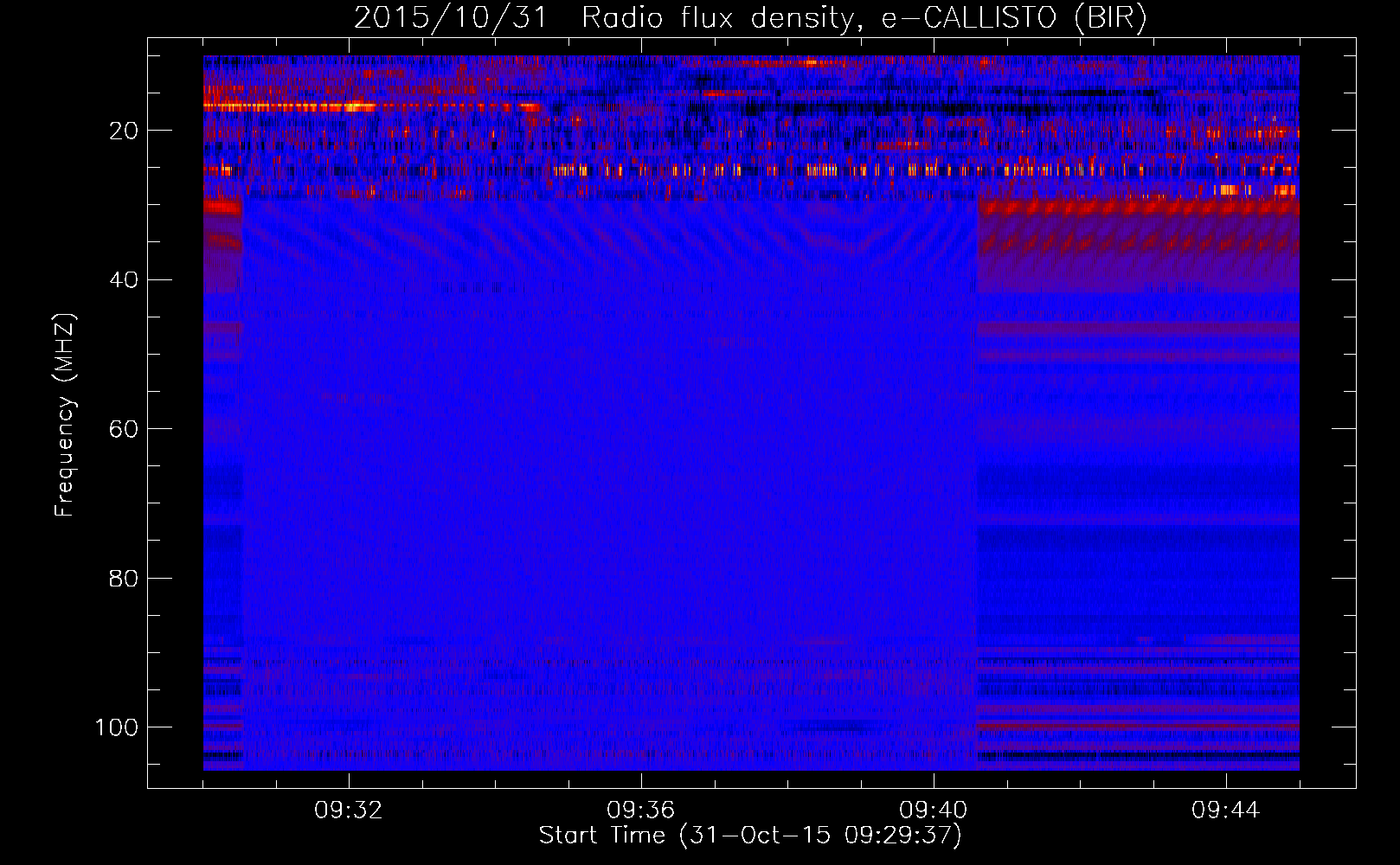Click the 'Start Time (31-Oct-15 09:29:37)' x-axis label
The image size is (1400, 865).
click(x=750, y=836)
